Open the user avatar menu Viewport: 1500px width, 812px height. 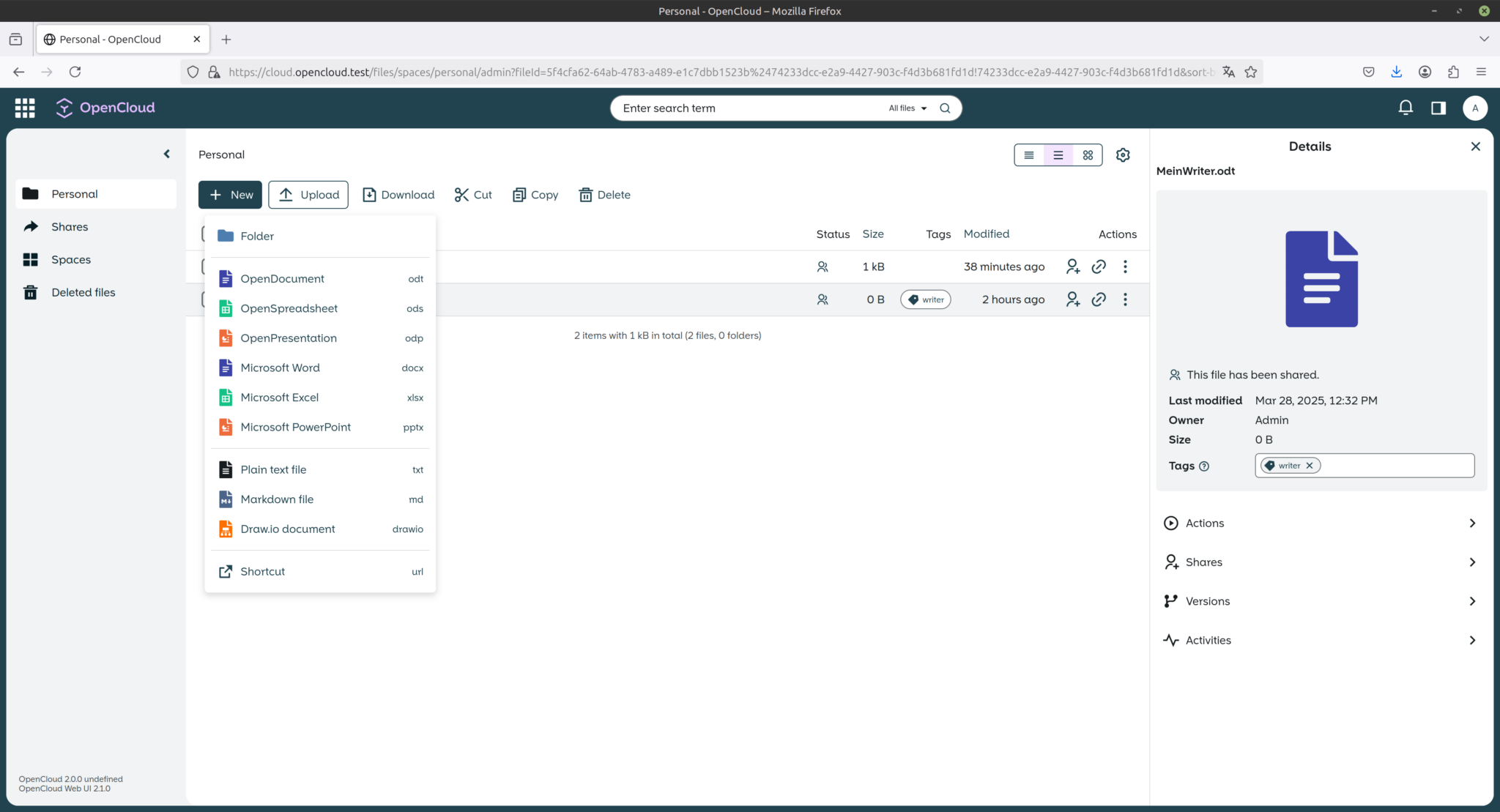1474,108
